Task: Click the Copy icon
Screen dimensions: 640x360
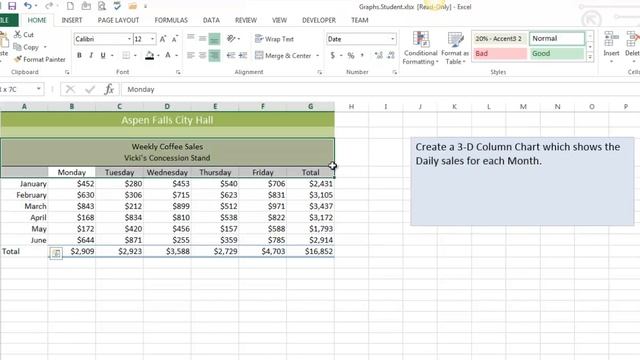Action: click(18, 47)
